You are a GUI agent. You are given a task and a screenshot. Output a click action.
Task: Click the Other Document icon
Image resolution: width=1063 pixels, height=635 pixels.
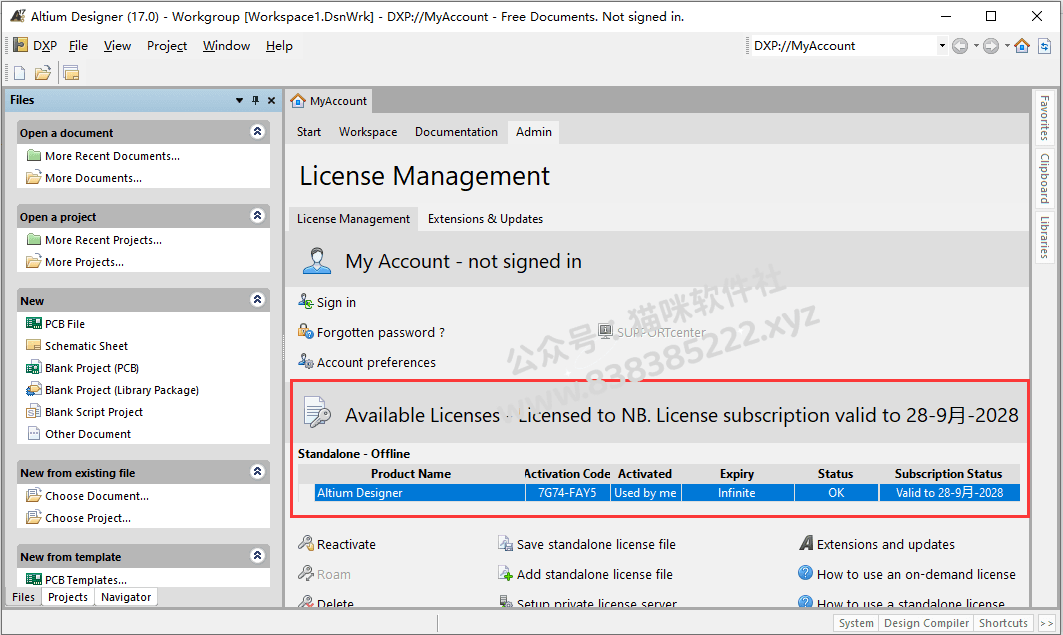(x=33, y=433)
